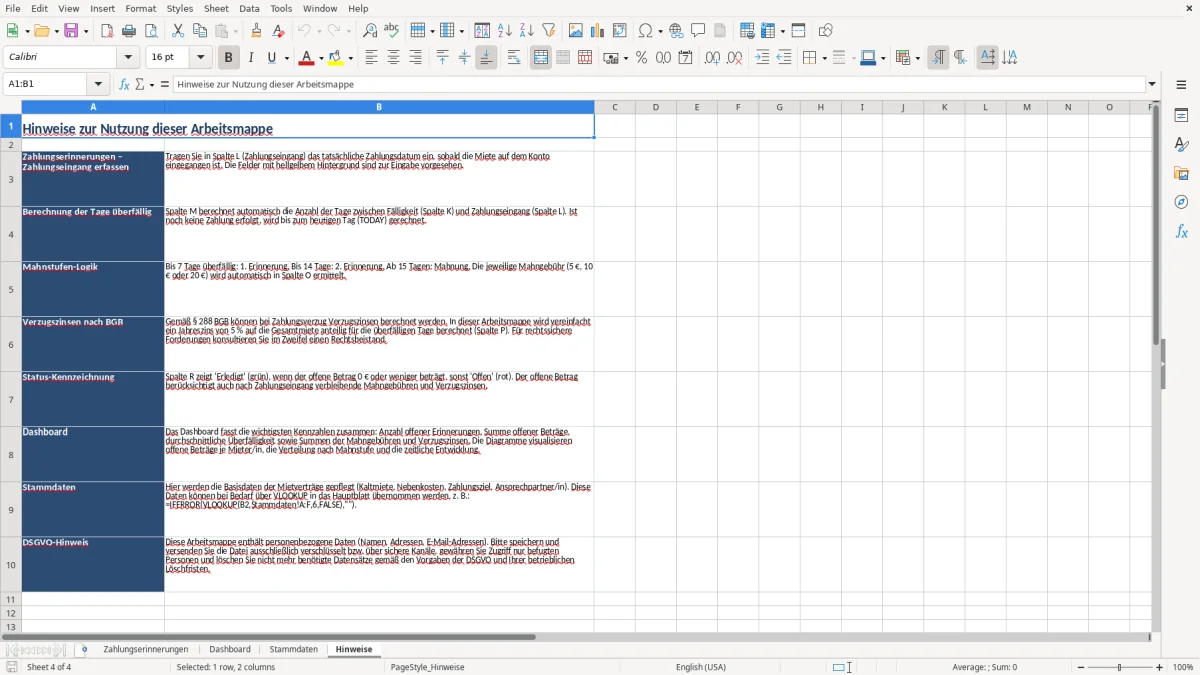Viewport: 1200px width, 675px height.
Task: Open sidebar Navigator compass icon
Action: tap(1181, 202)
